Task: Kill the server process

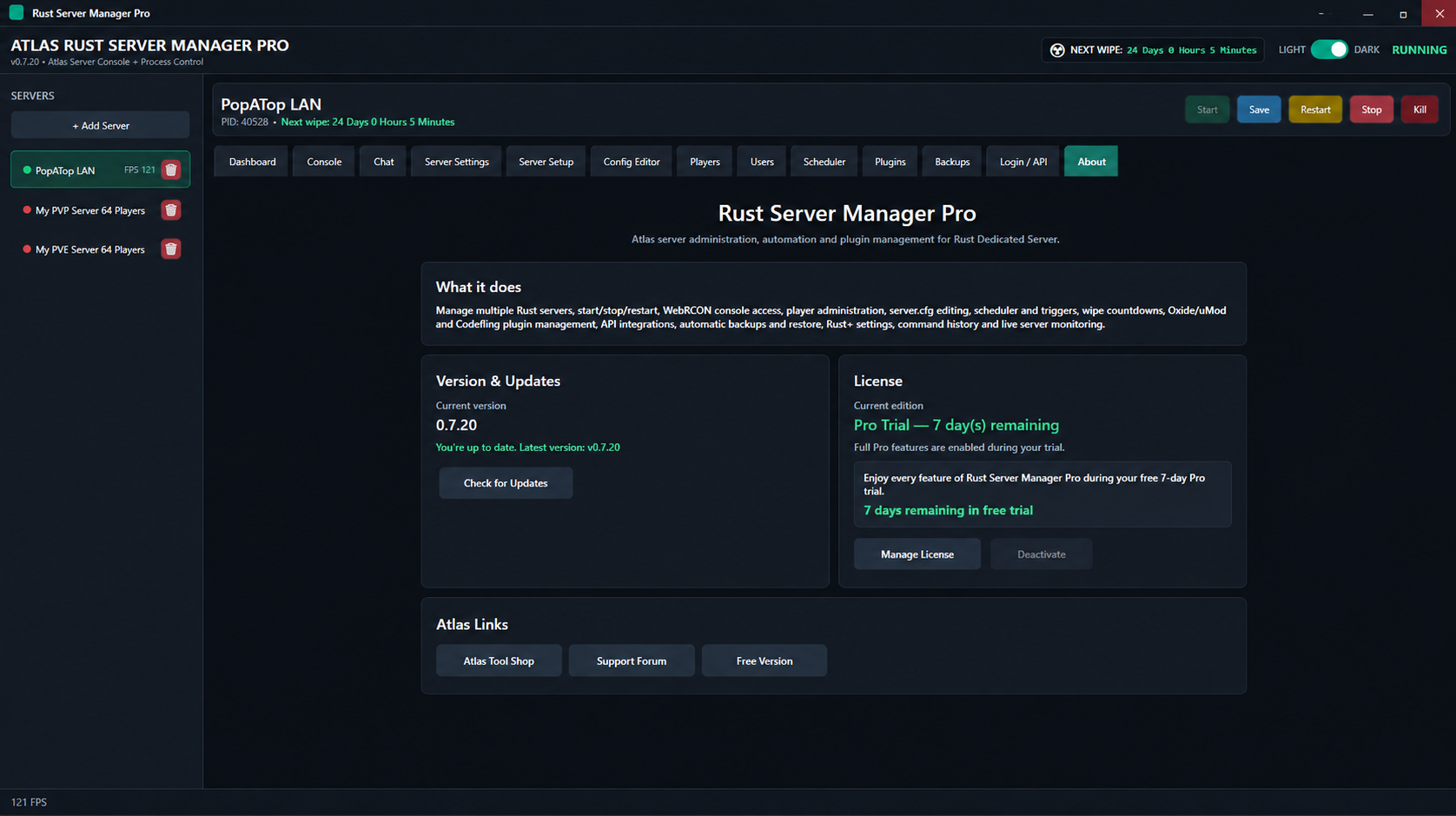Action: [1420, 109]
